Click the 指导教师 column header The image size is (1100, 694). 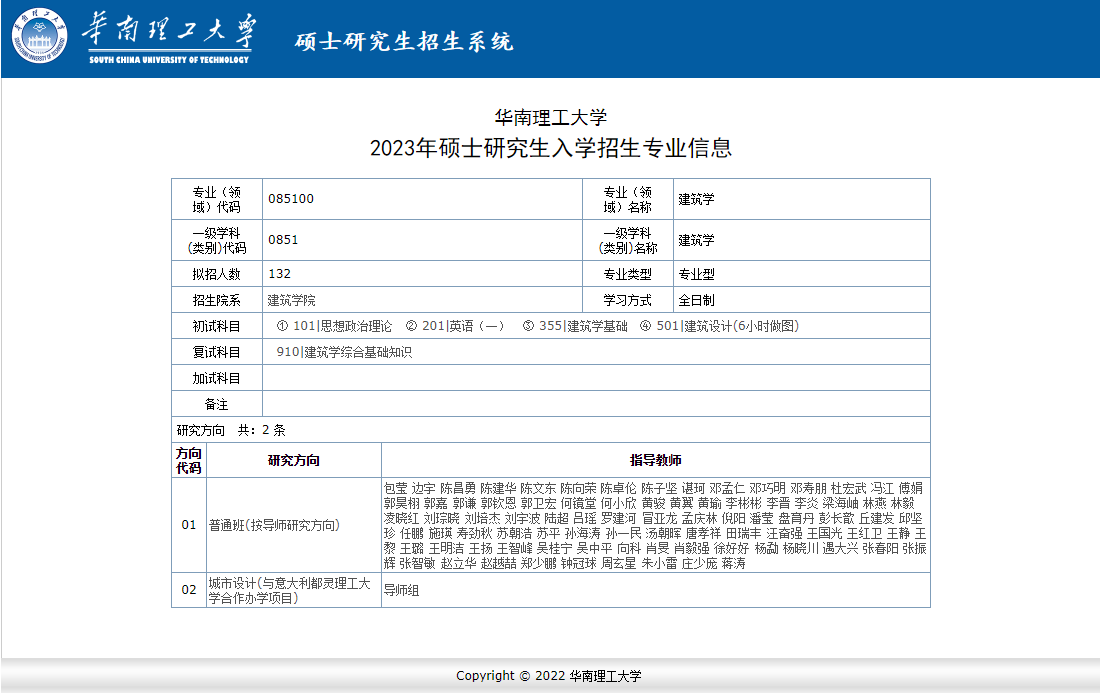point(656,460)
